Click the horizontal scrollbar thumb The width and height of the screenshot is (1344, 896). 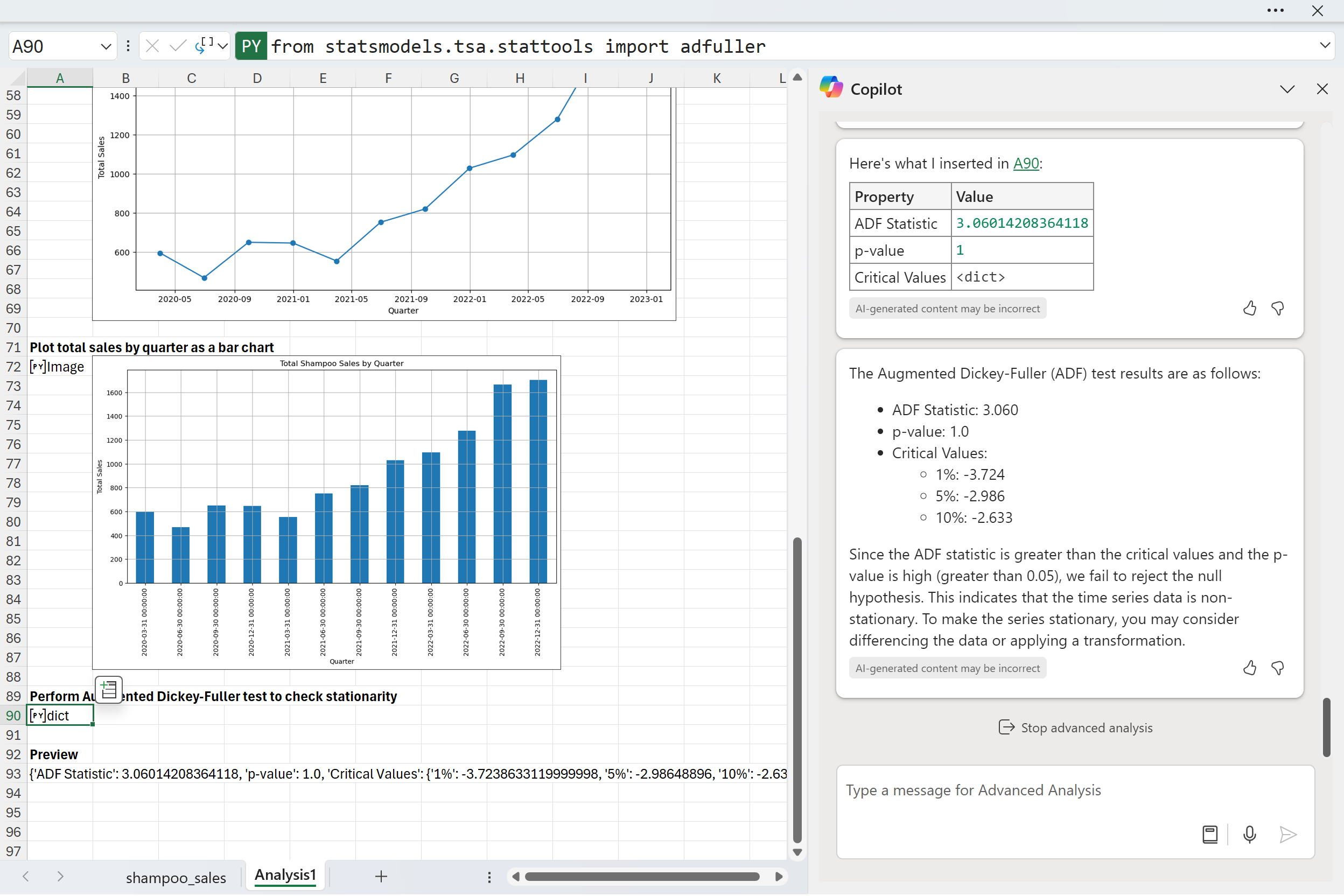click(x=642, y=877)
